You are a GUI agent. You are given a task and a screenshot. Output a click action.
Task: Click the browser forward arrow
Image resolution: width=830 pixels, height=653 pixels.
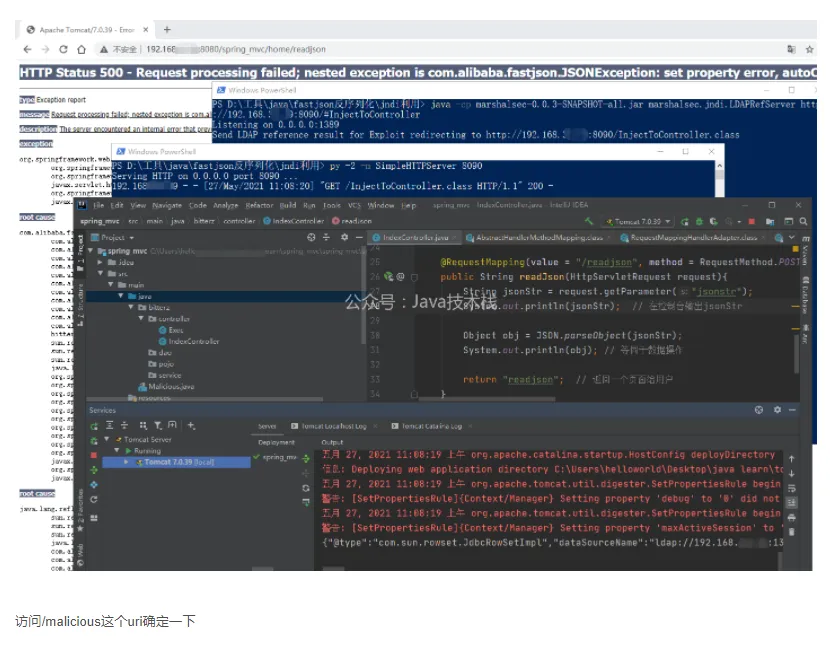tap(46, 49)
